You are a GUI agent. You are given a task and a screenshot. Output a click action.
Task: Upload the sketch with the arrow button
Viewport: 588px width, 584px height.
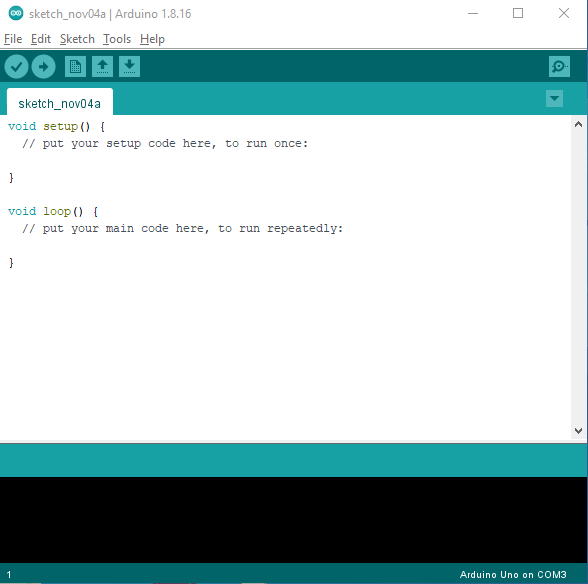click(x=44, y=67)
